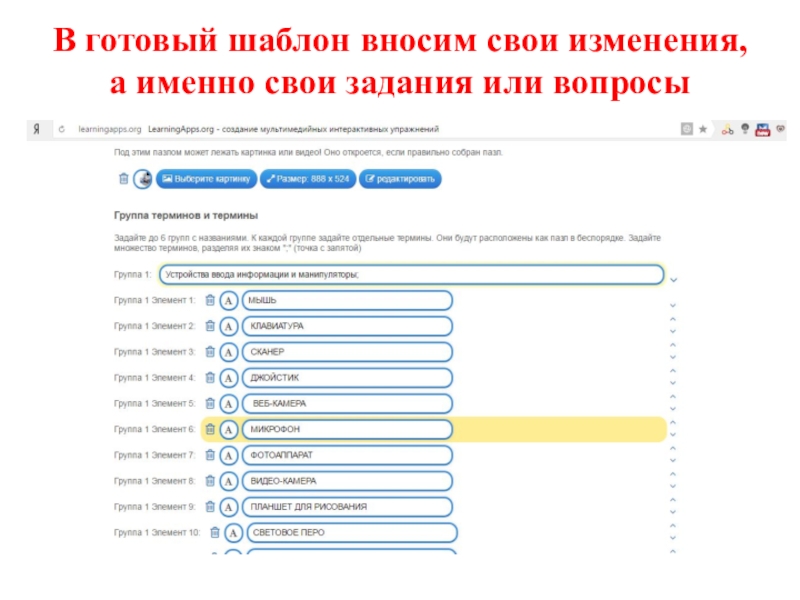Delete Элемент 10 СВЕТОВОЕ ПЕРО with trash icon
800x600 pixels.
click(215, 533)
